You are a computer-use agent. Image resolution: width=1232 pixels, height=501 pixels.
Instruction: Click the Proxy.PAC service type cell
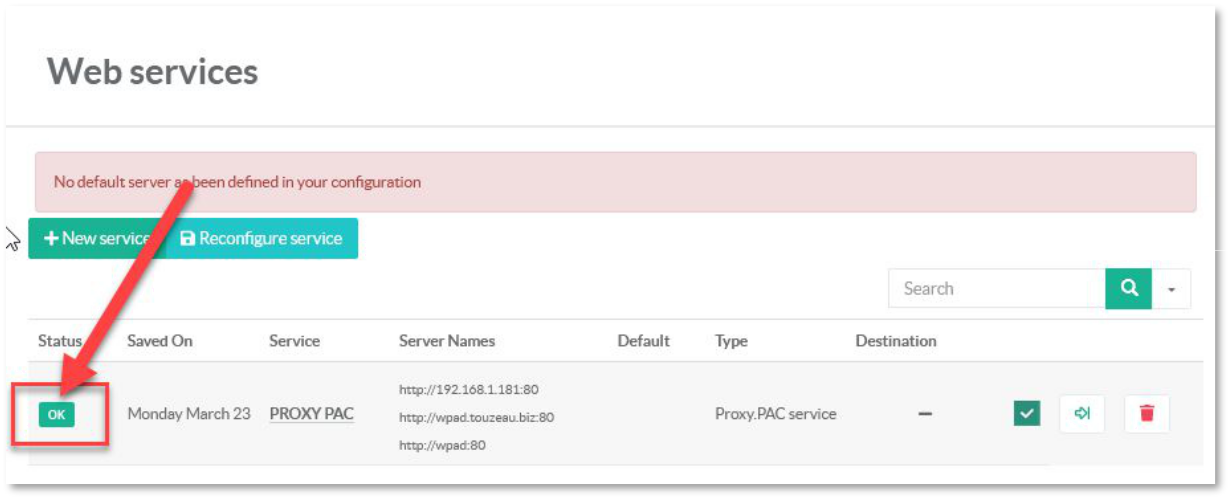775,414
